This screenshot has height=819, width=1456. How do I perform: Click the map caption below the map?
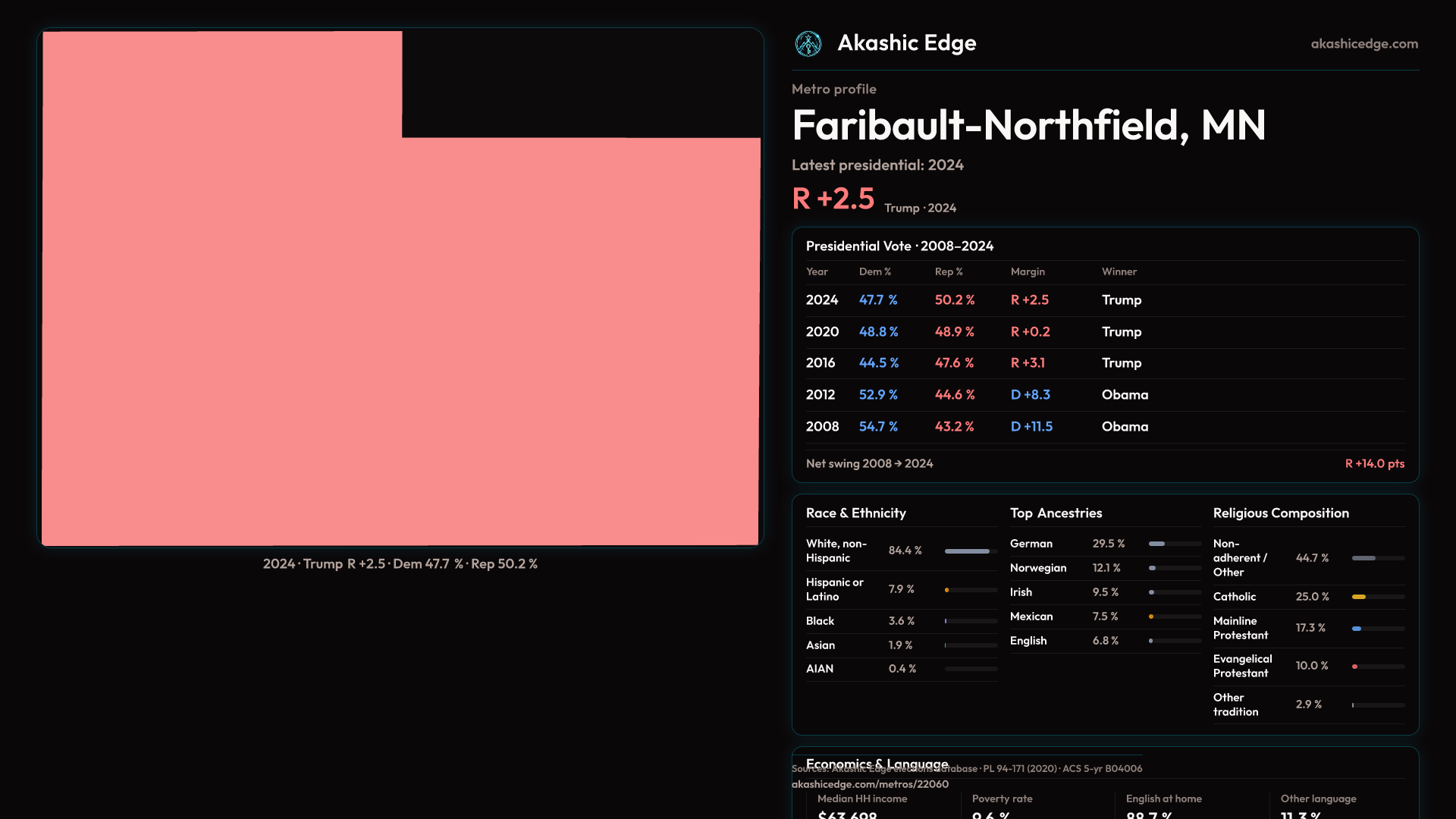tap(400, 564)
